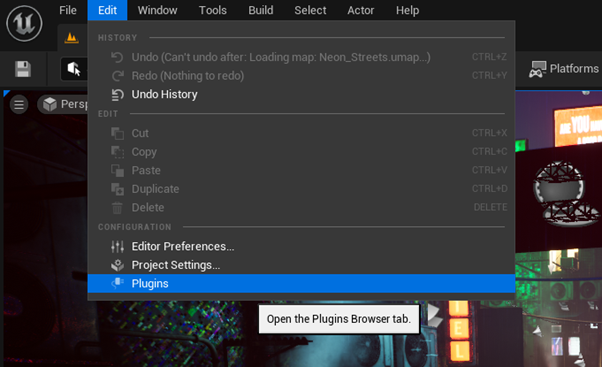Image resolution: width=602 pixels, height=367 pixels.
Task: Open the Window menu
Action: tap(157, 10)
